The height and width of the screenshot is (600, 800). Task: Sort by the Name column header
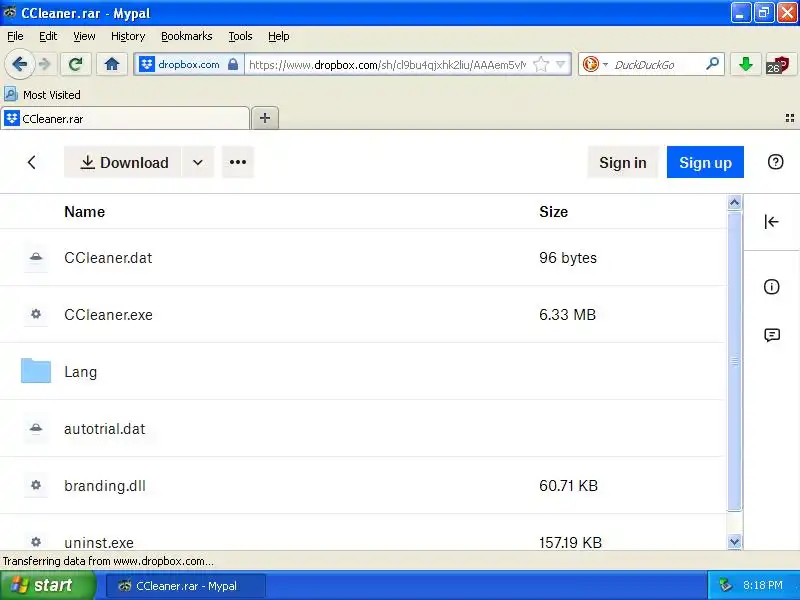[85, 212]
